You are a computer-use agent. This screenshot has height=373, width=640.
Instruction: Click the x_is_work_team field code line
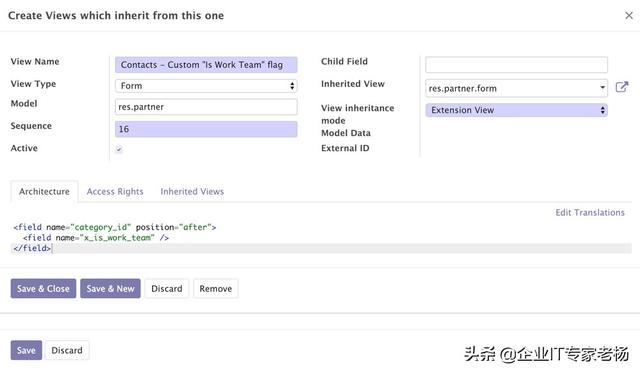pyautogui.click(x=96, y=238)
